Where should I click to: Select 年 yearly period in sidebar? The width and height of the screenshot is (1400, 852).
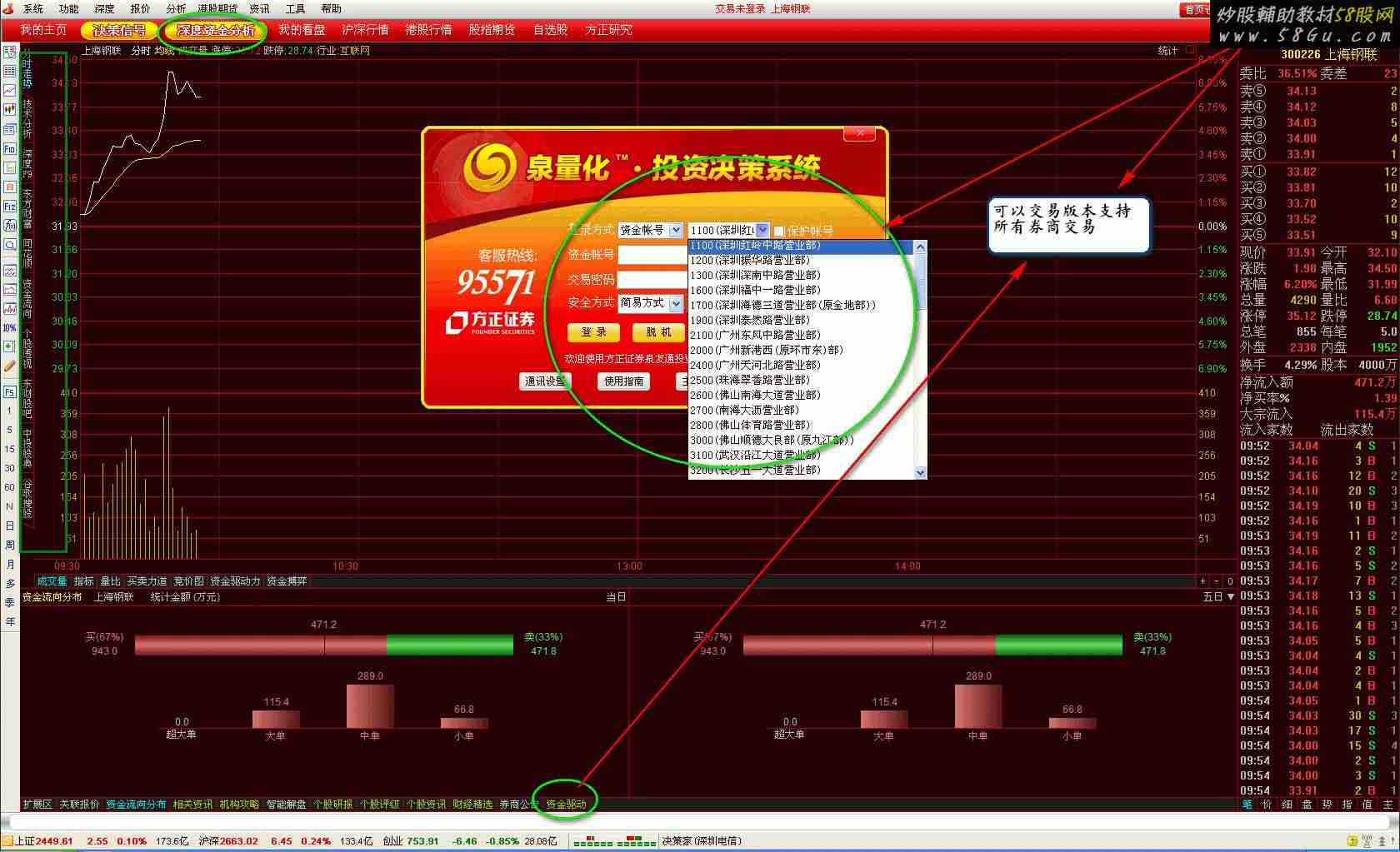(9, 621)
